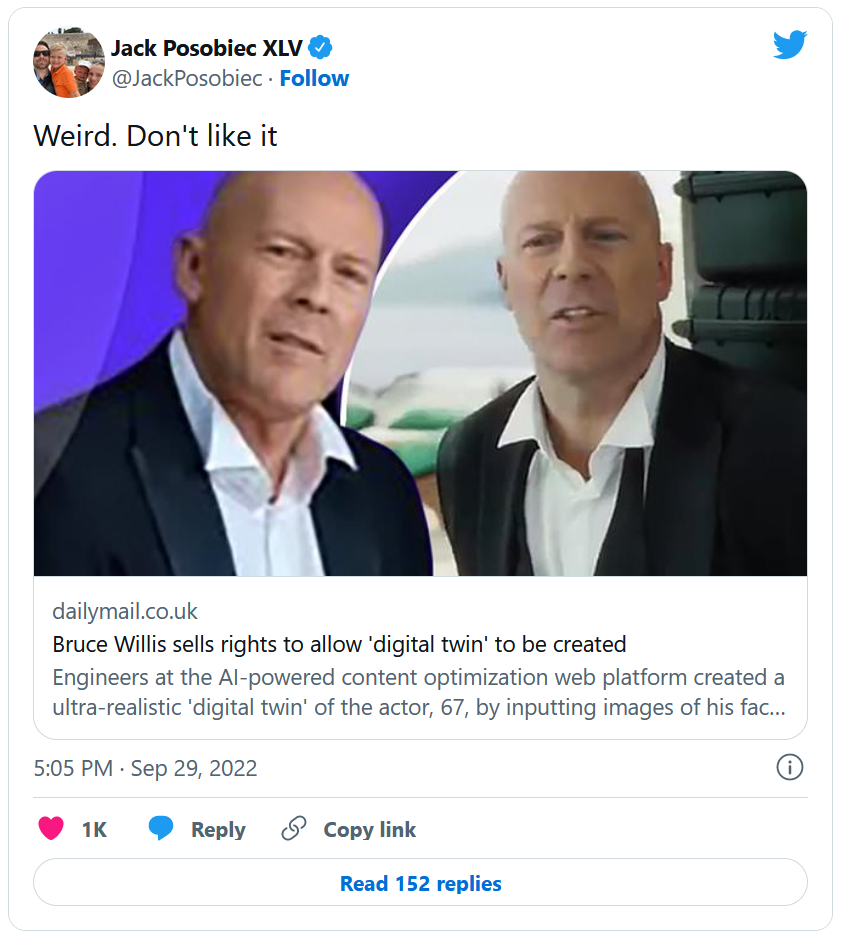Click the 1K likes count
841x940 pixels.
pyautogui.click(x=94, y=830)
